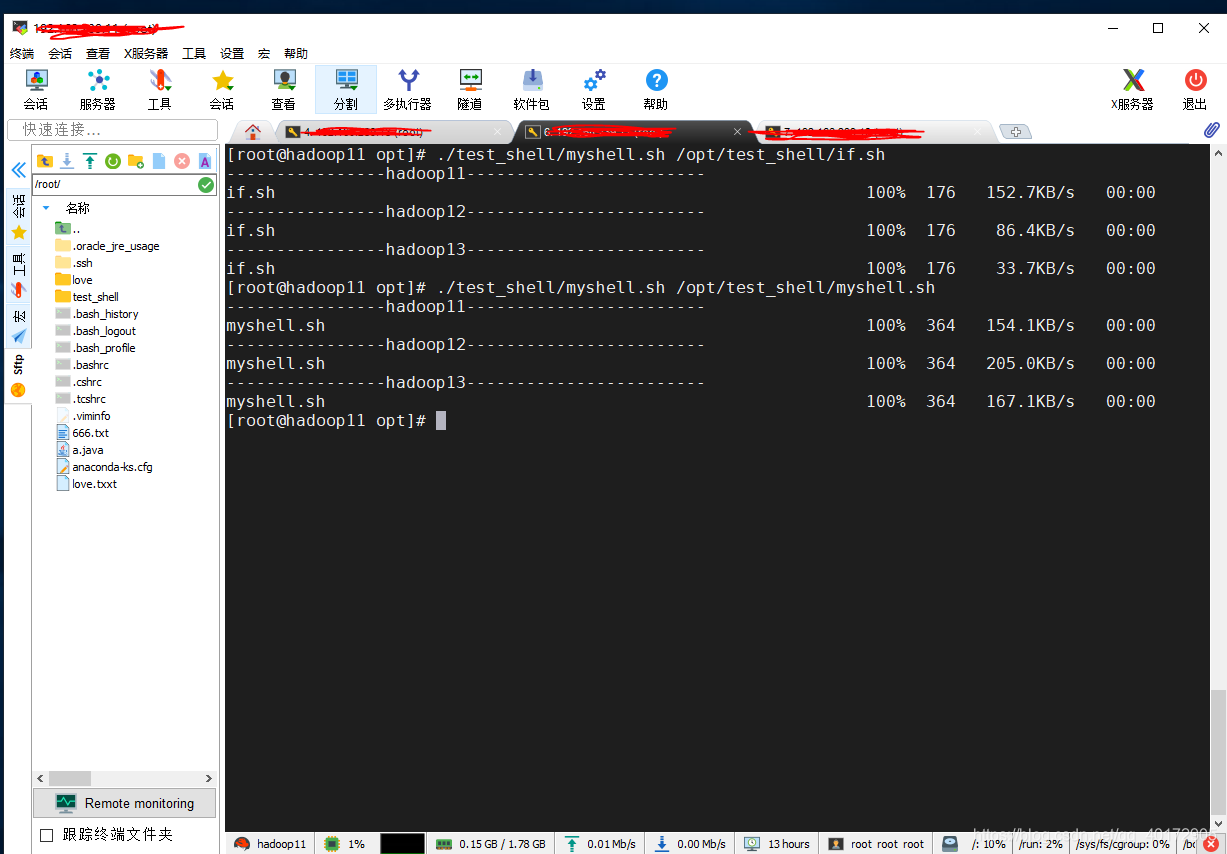This screenshot has width=1227, height=854.
Task: Select the test_shell folder
Action: coord(87,297)
